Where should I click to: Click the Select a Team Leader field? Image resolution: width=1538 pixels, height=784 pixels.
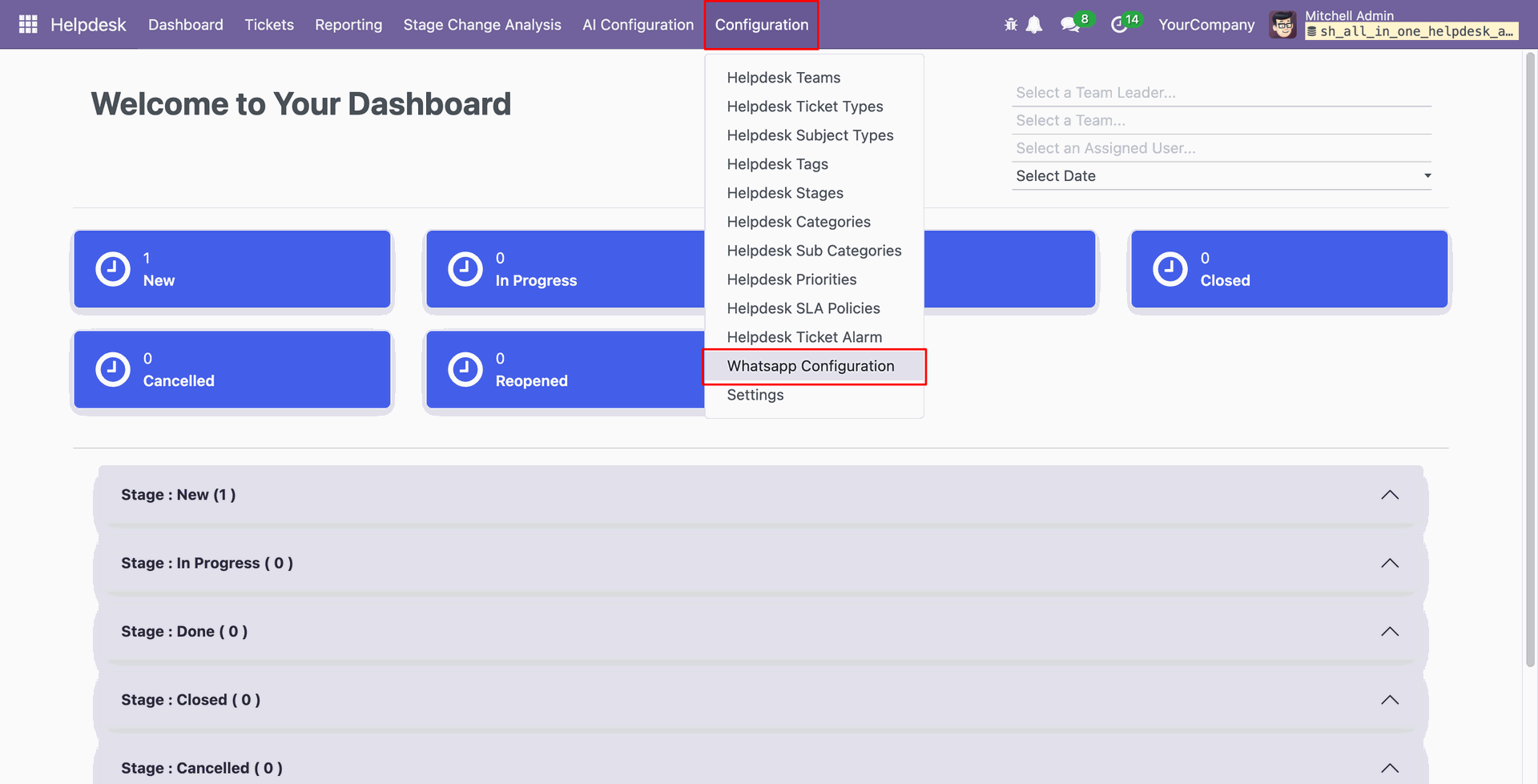coord(1222,93)
